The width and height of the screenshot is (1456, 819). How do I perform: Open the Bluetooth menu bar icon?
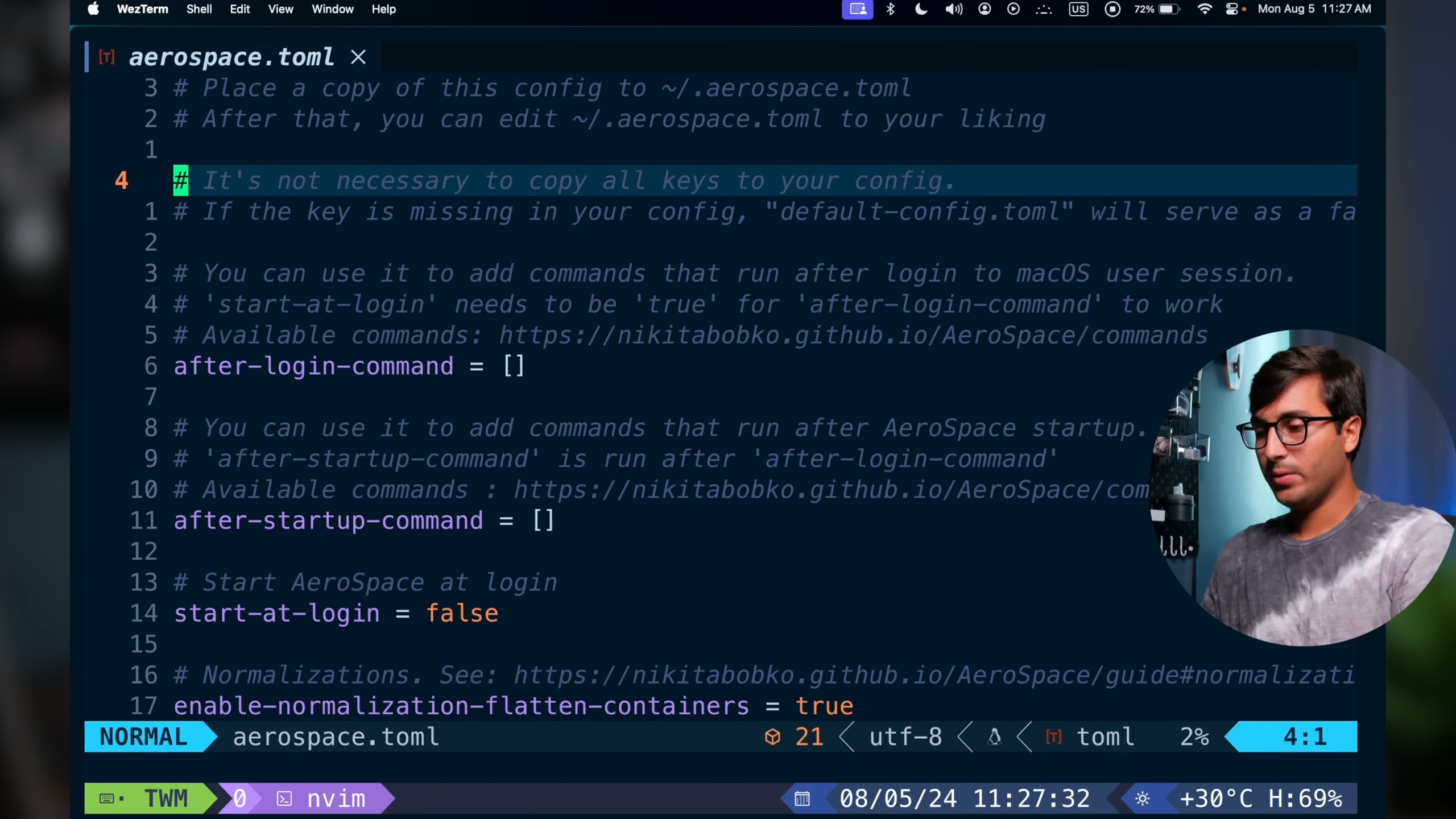[891, 9]
